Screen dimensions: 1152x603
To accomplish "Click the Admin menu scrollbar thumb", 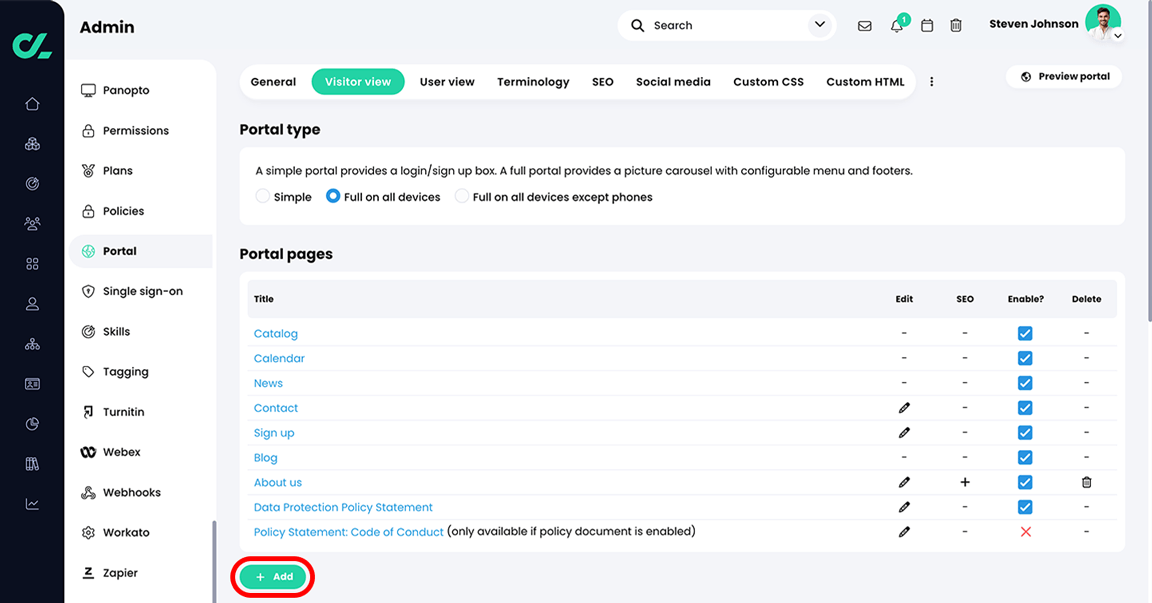I will pos(215,562).
